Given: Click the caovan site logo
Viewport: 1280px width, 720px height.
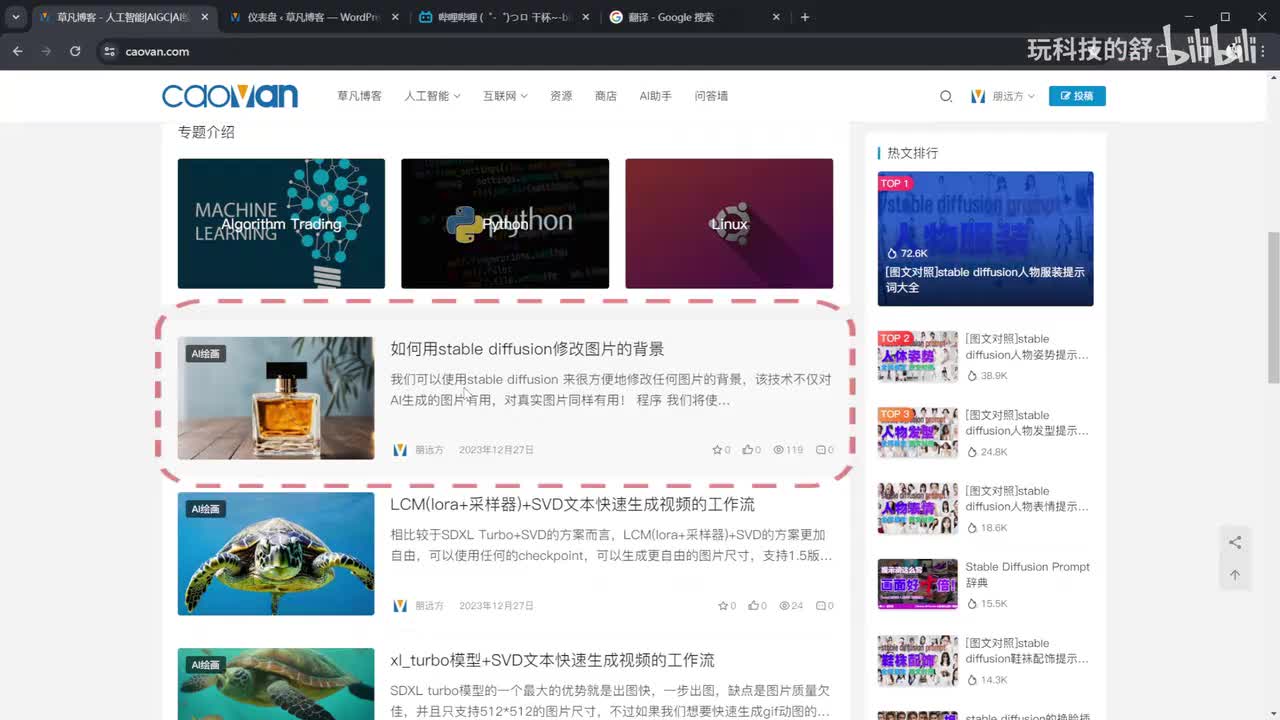Looking at the screenshot, I should click(230, 96).
